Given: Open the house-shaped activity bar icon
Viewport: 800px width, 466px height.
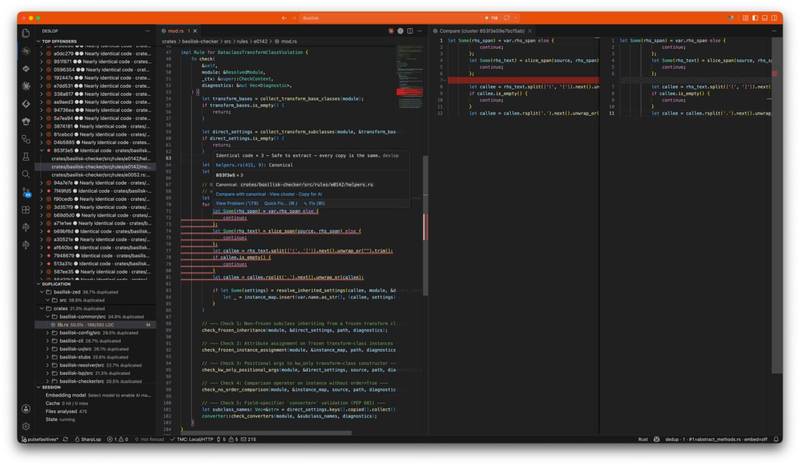Looking at the screenshot, I should click(26, 121).
